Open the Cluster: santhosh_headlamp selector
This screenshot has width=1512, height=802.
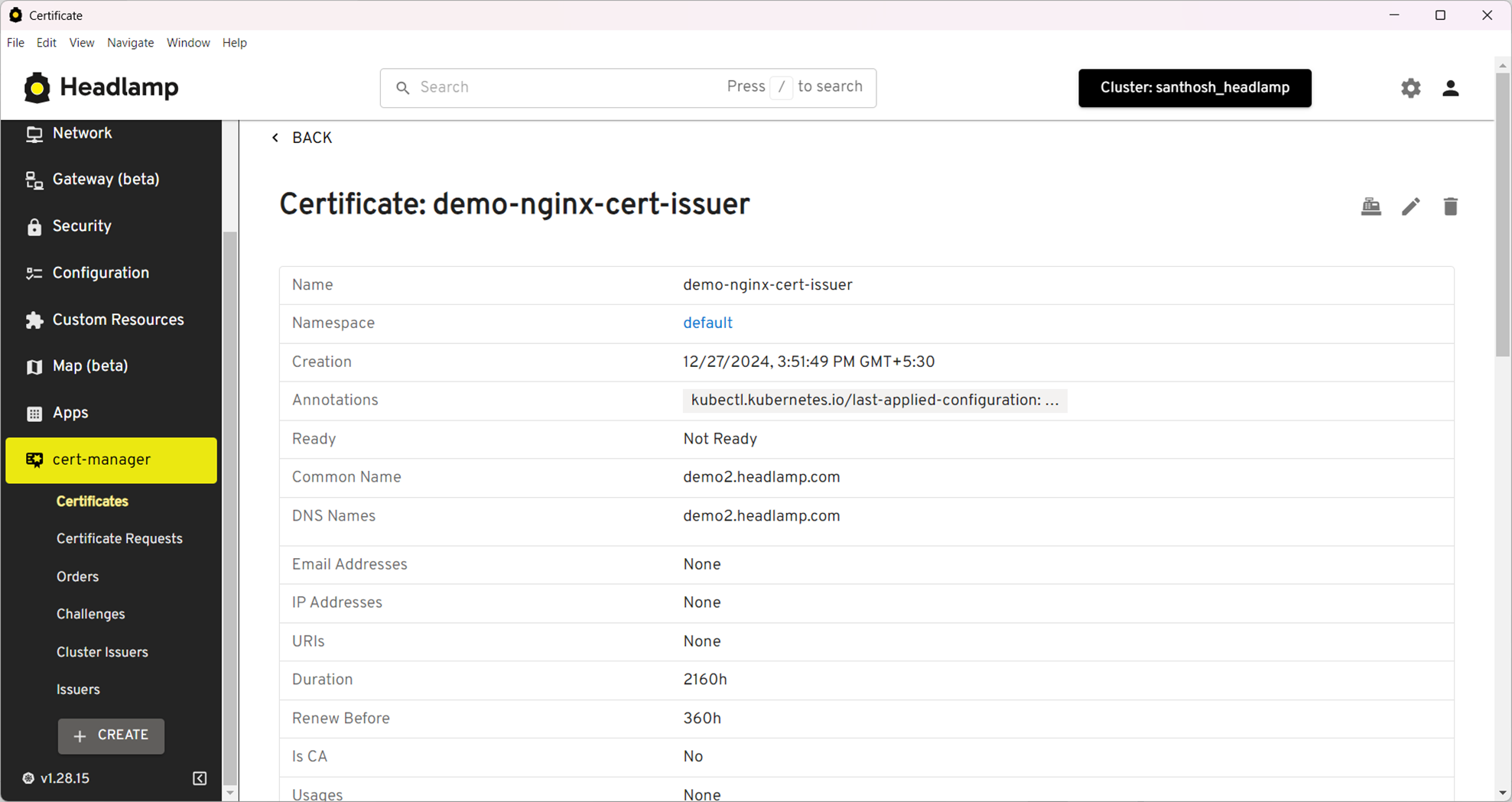coord(1195,88)
